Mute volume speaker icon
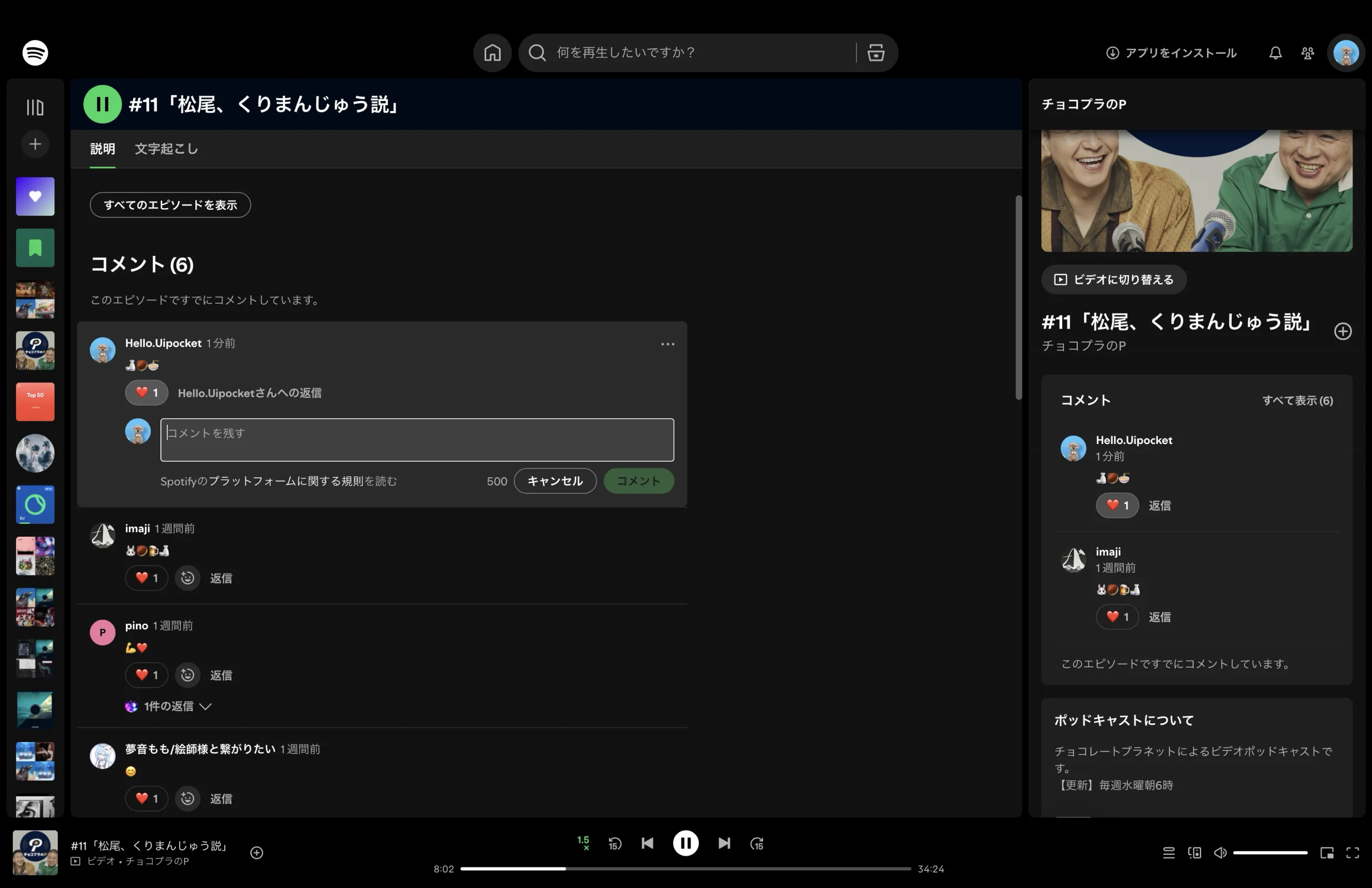Viewport: 1372px width, 888px height. pos(1220,853)
